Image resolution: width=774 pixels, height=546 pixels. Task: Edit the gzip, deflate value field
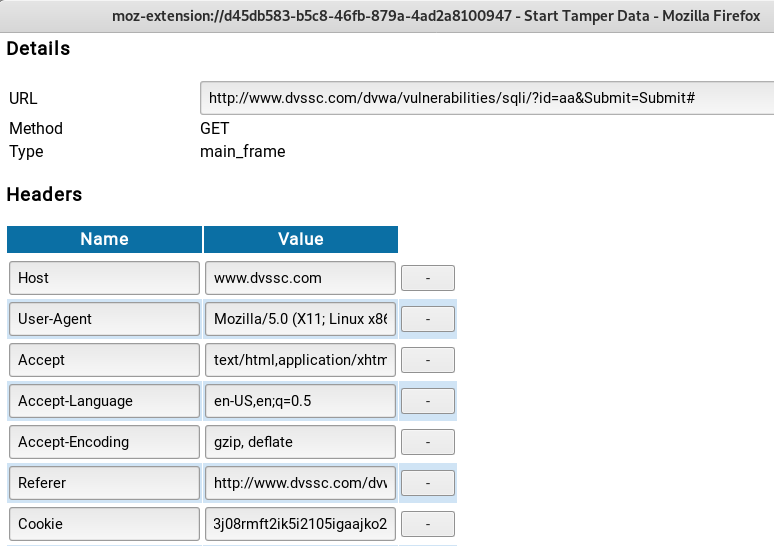click(x=300, y=442)
